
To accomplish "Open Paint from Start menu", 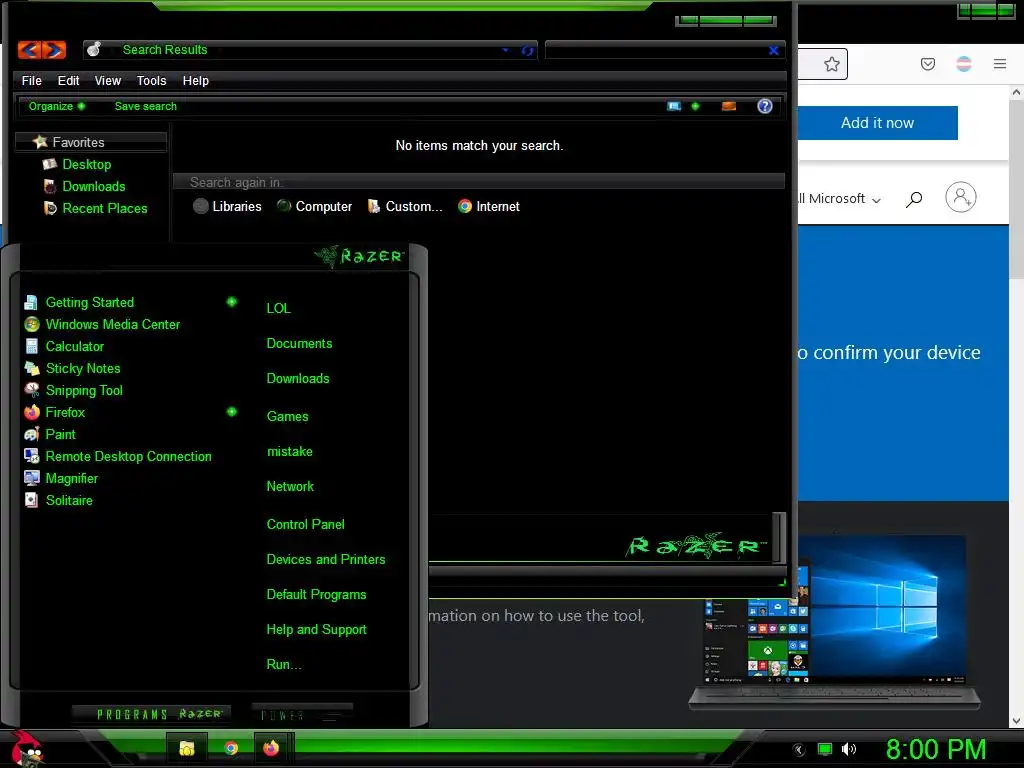I will [60, 434].
